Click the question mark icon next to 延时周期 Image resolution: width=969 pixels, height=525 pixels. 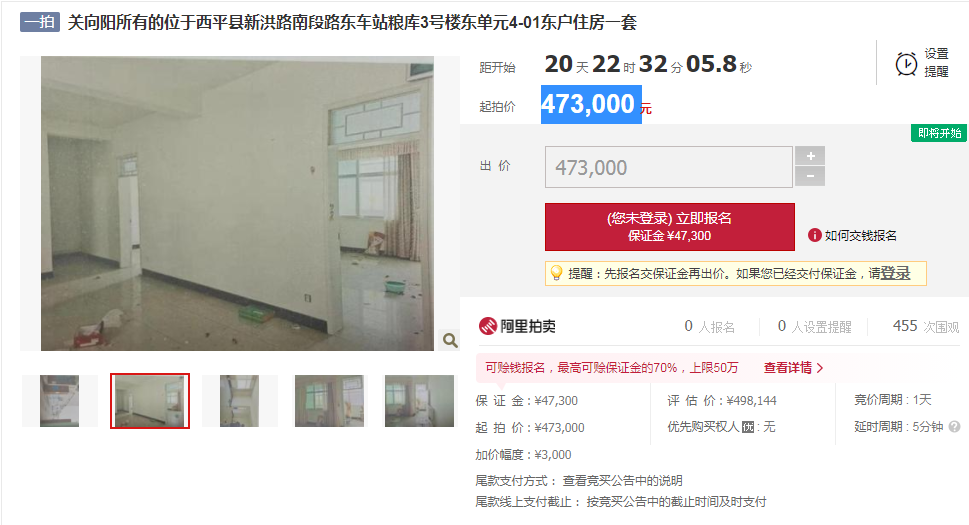tap(954, 427)
